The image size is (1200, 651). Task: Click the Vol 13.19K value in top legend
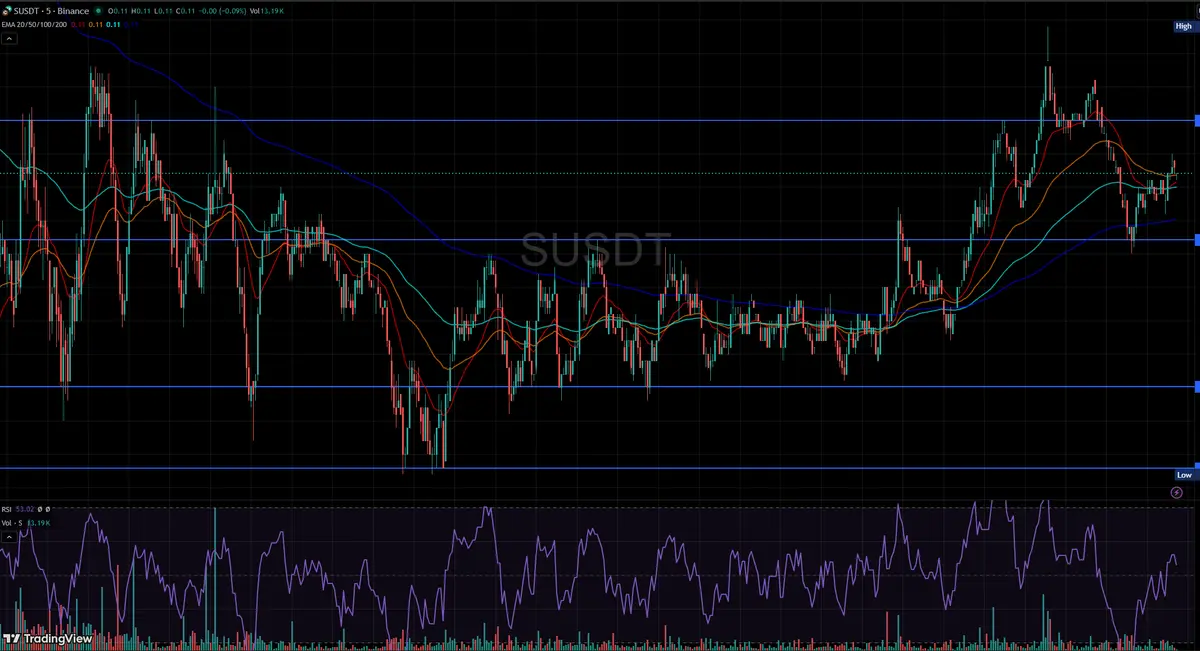coord(267,11)
